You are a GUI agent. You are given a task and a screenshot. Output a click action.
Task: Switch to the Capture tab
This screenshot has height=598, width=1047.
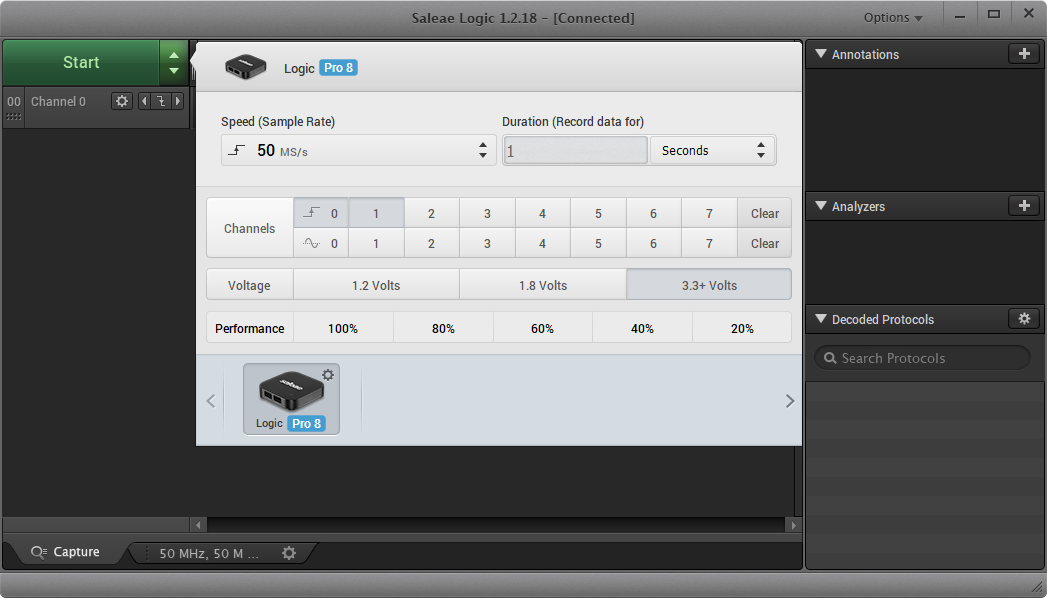[66, 552]
